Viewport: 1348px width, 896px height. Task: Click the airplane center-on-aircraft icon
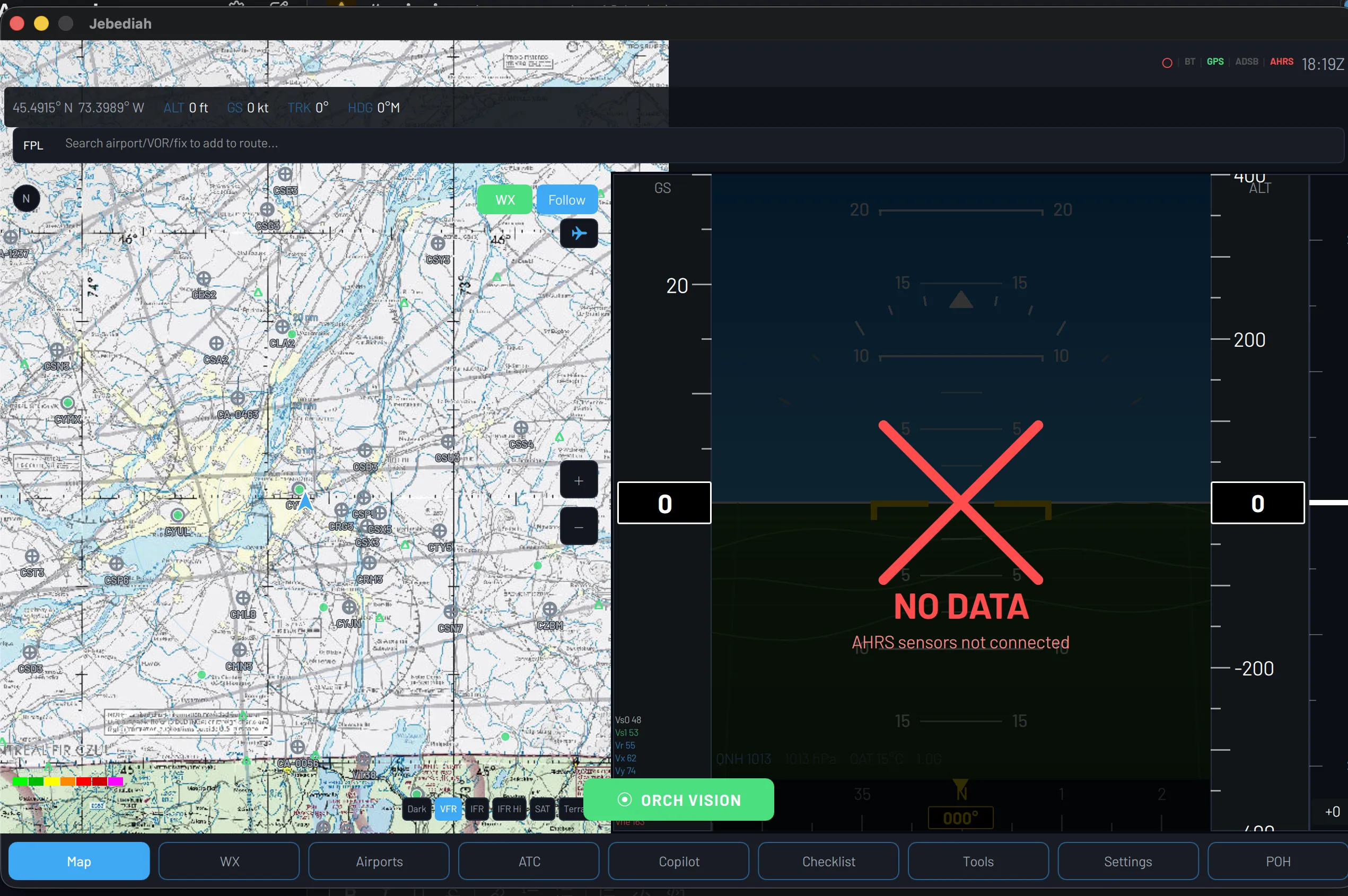pyautogui.click(x=579, y=233)
